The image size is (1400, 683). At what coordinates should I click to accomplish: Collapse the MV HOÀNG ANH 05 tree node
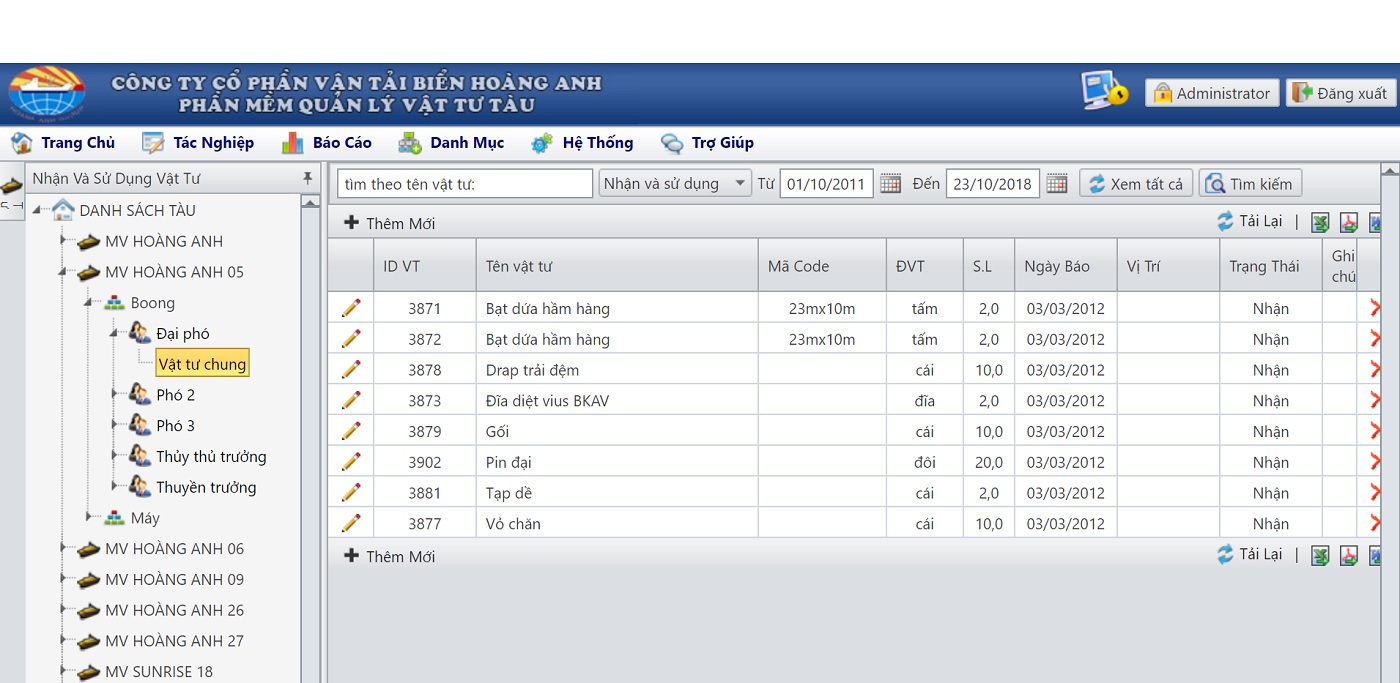(62, 271)
